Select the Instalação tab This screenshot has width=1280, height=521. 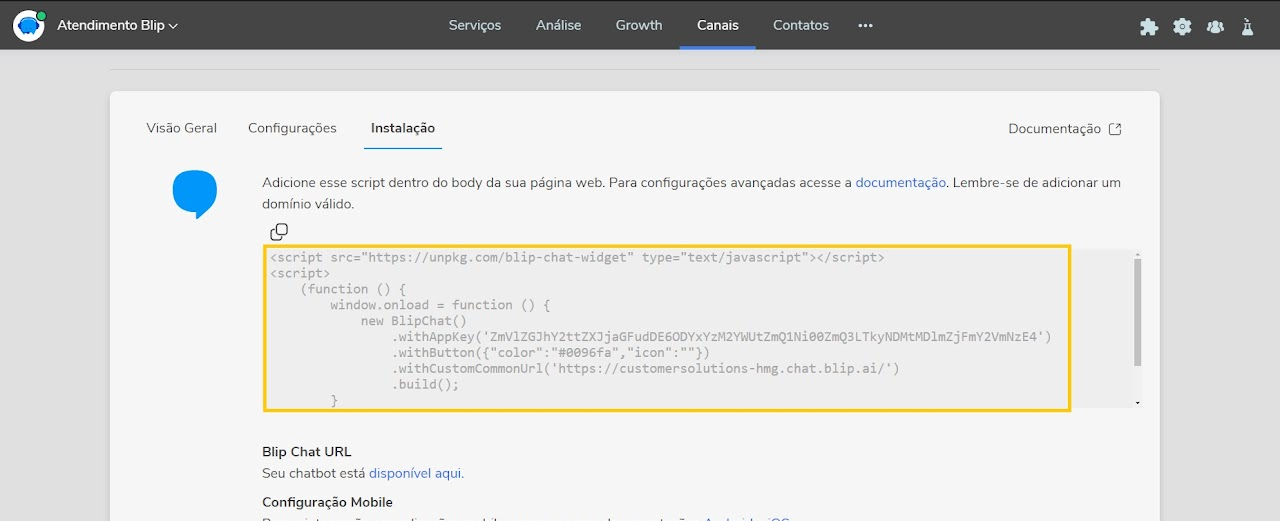(403, 128)
